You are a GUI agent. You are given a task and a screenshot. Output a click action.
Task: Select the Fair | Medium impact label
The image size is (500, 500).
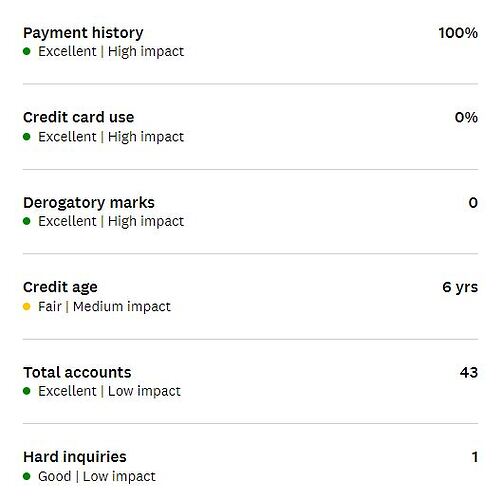pyautogui.click(x=104, y=307)
